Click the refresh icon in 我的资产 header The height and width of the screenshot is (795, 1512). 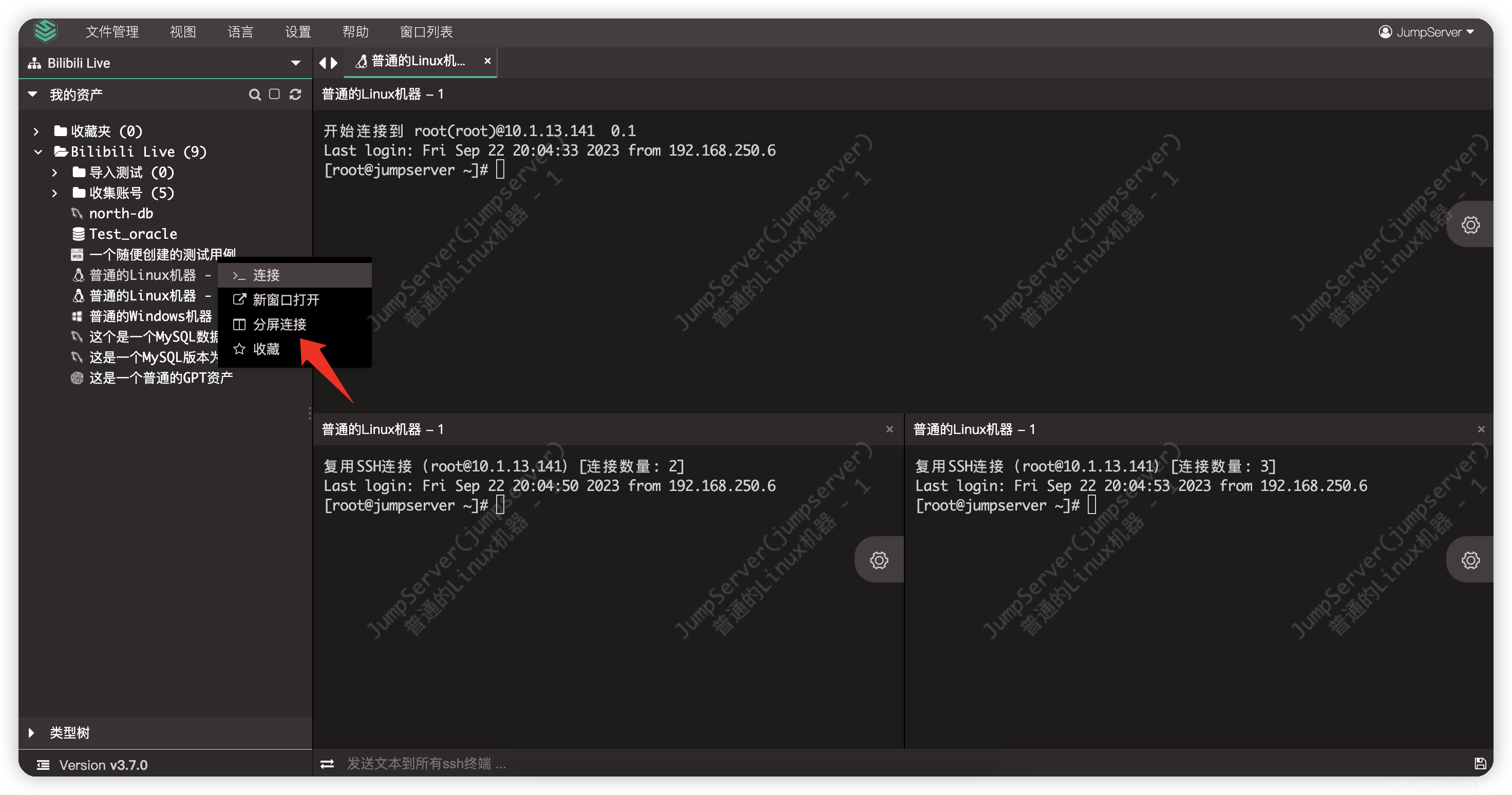click(x=295, y=94)
